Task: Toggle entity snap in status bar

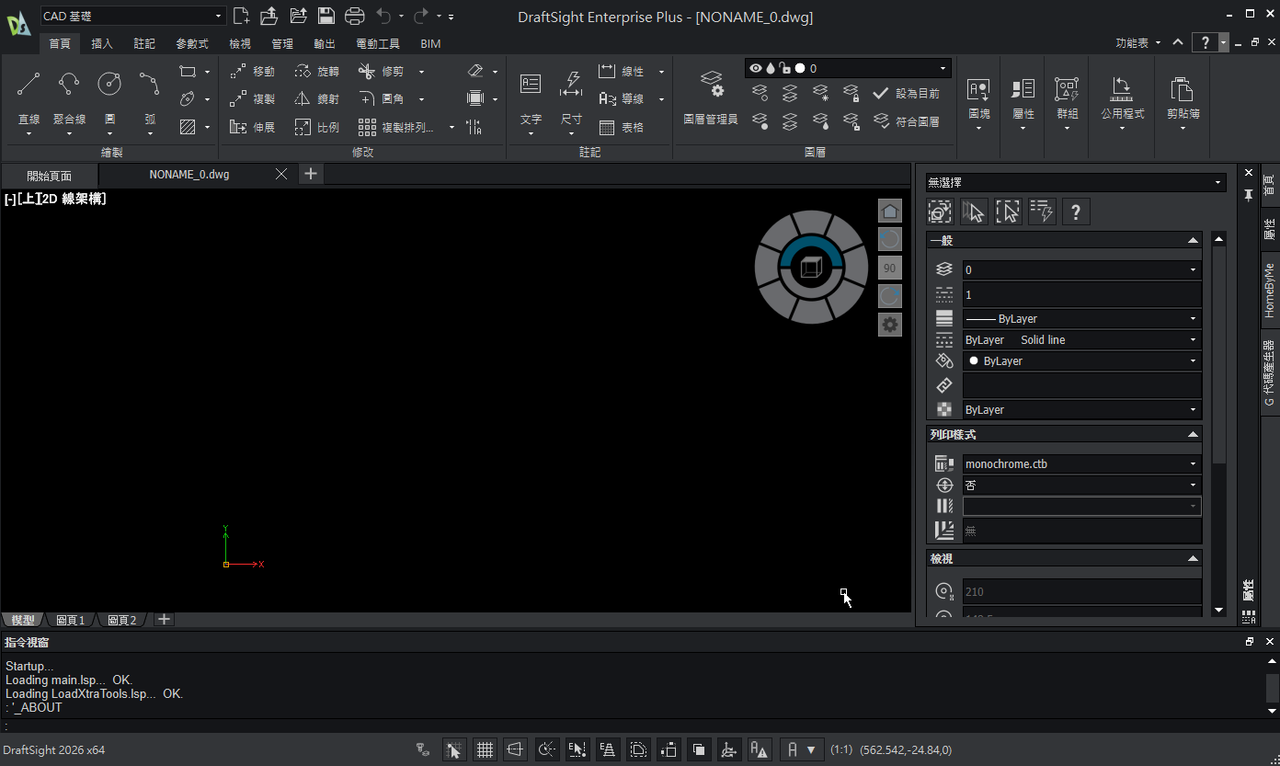Action: (x=577, y=749)
